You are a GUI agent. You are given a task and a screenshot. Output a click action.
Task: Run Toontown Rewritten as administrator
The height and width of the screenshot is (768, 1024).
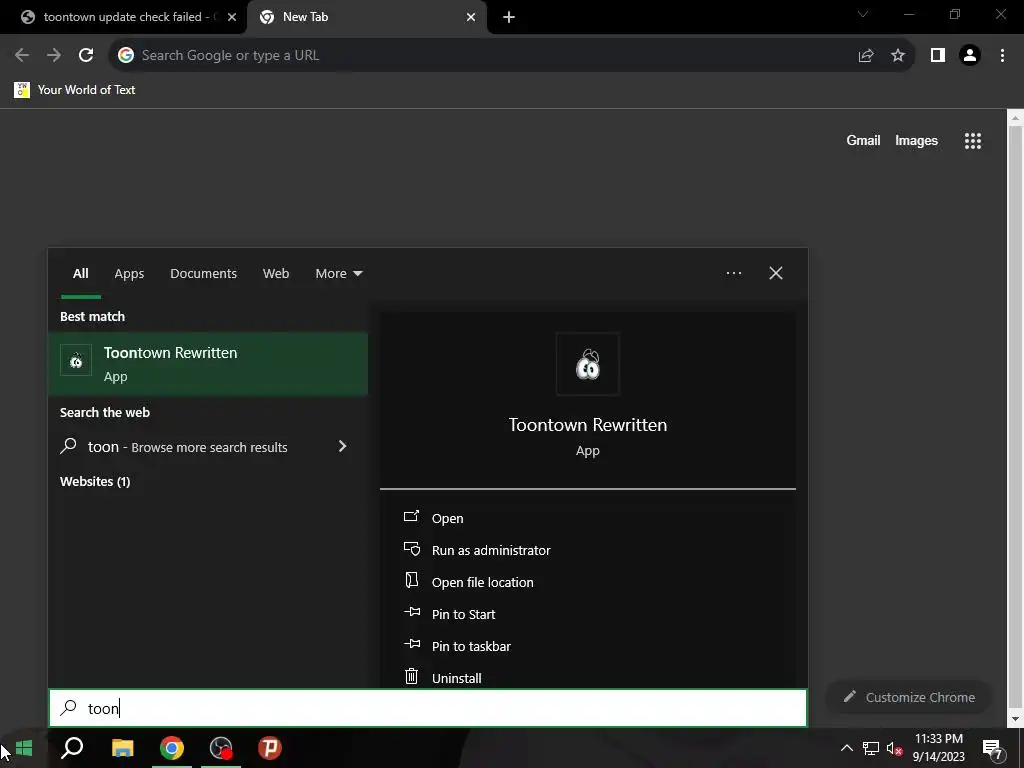coord(490,551)
